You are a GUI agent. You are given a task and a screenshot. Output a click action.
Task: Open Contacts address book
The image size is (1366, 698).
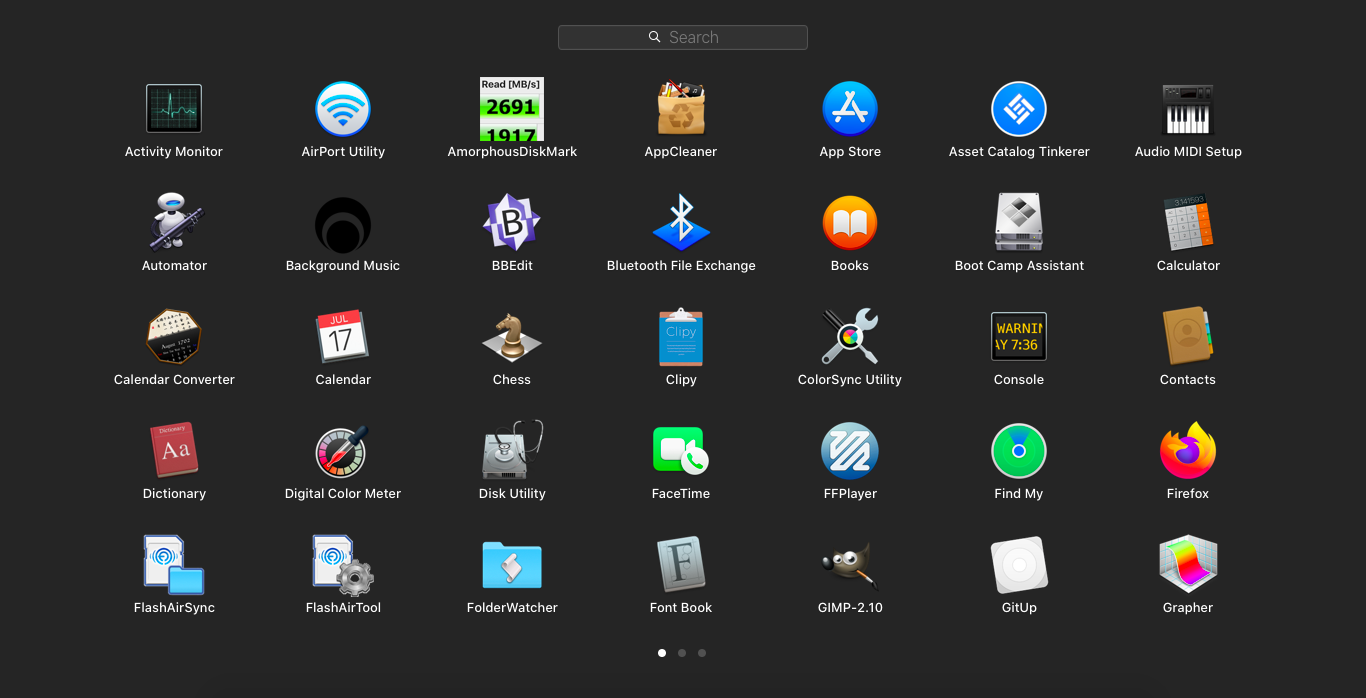(x=1188, y=337)
